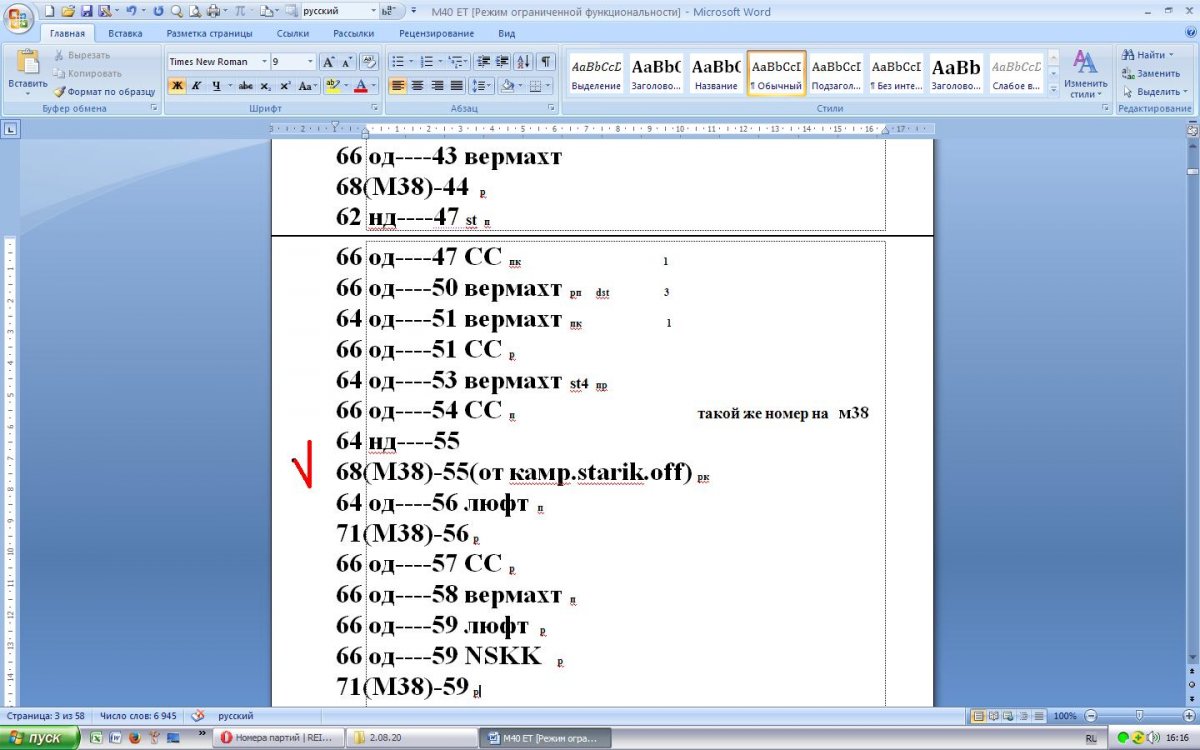The height and width of the screenshot is (750, 1200).
Task: Shrink font size icon
Action: 347,61
